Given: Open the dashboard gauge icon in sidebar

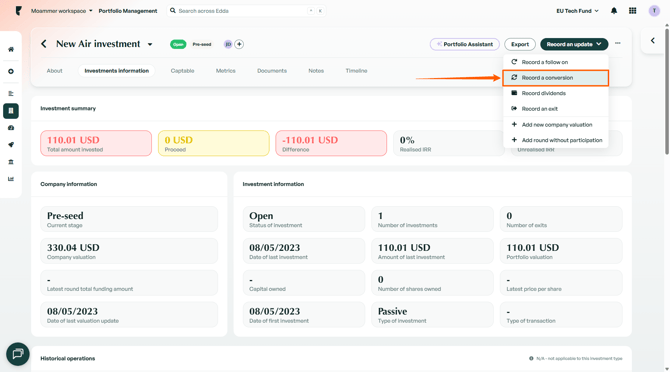Looking at the screenshot, I should click(11, 128).
